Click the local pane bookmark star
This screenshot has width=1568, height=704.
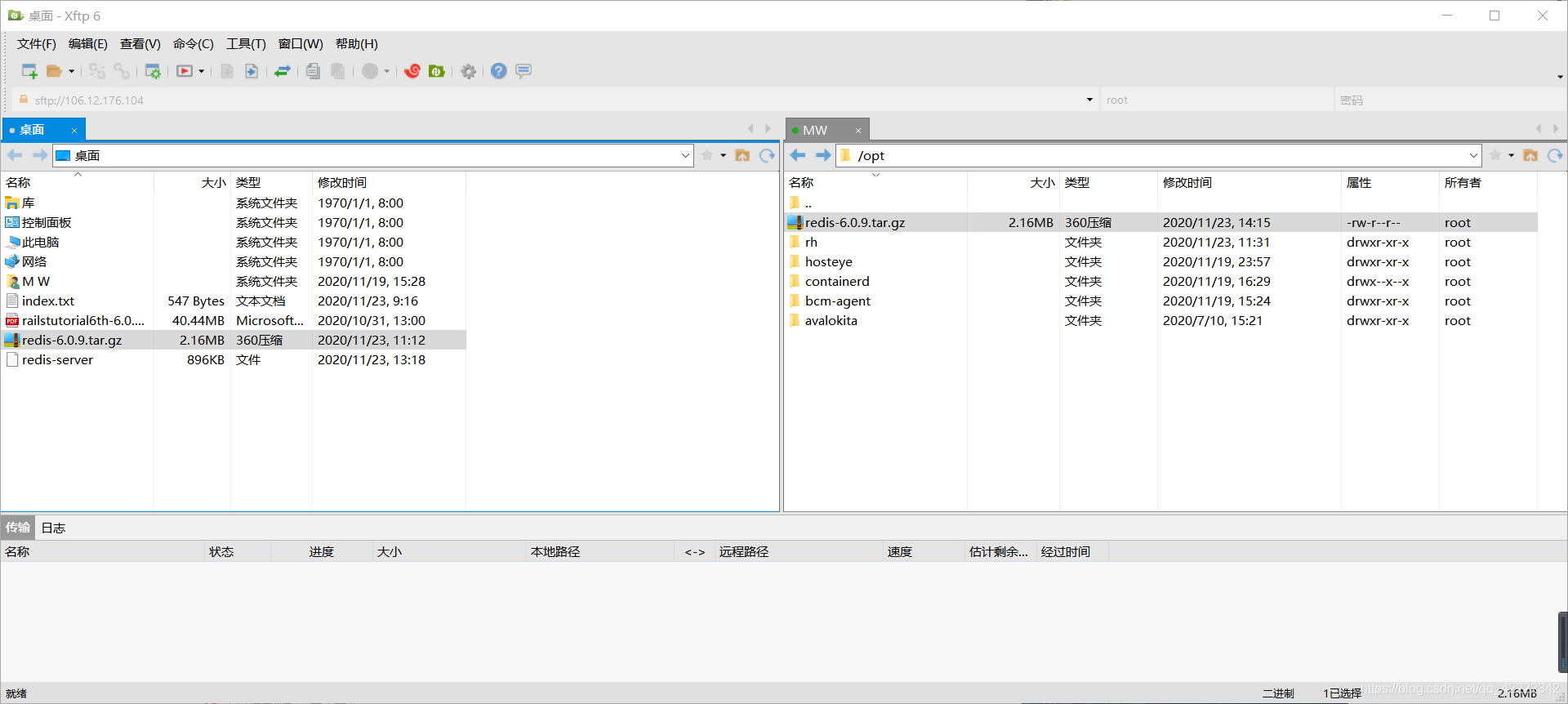[x=707, y=155]
